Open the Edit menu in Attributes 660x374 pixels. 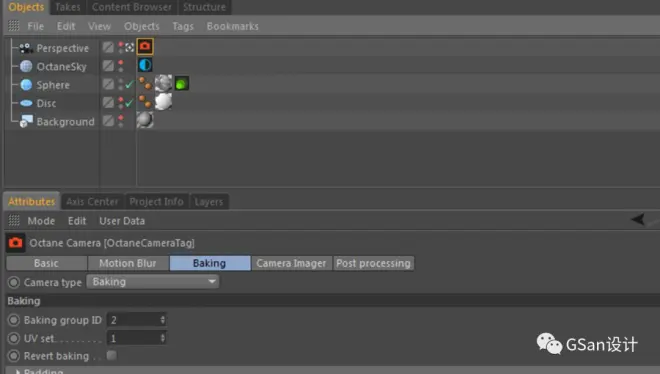click(77, 221)
